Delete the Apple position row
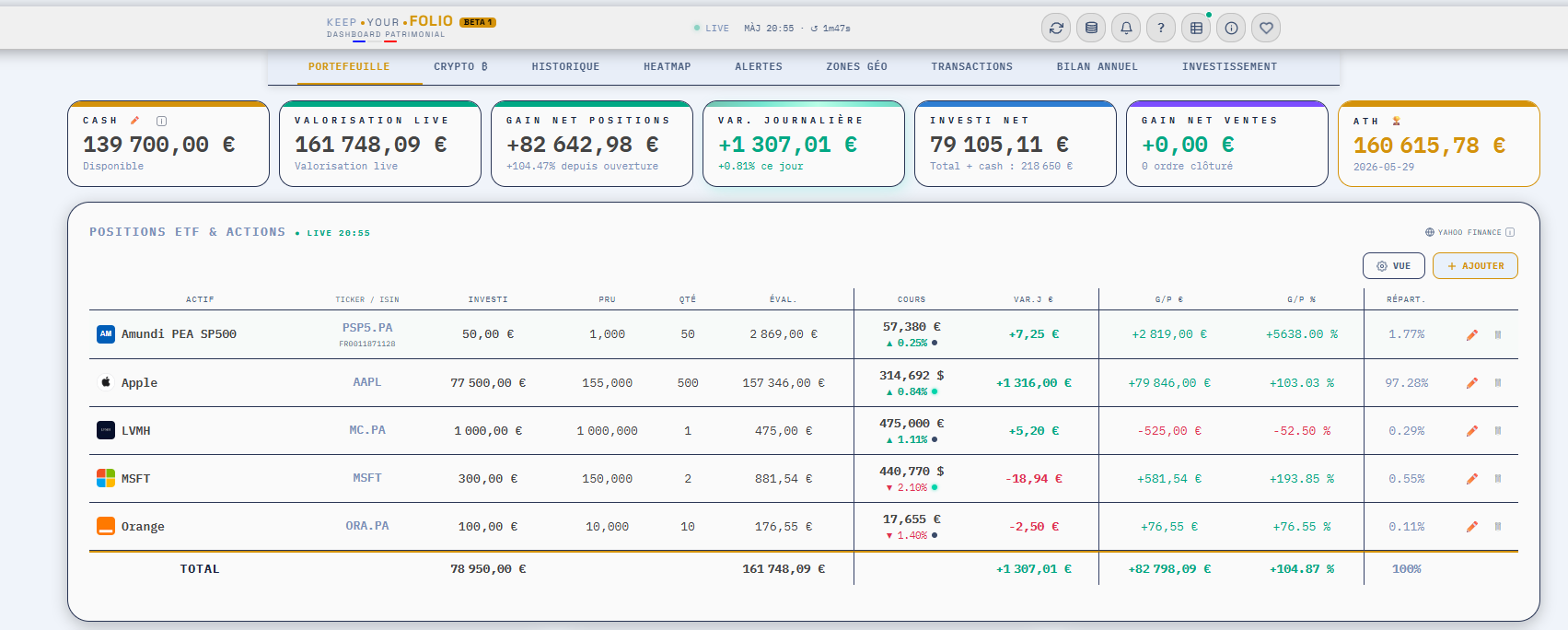The image size is (1568, 630). click(1498, 383)
